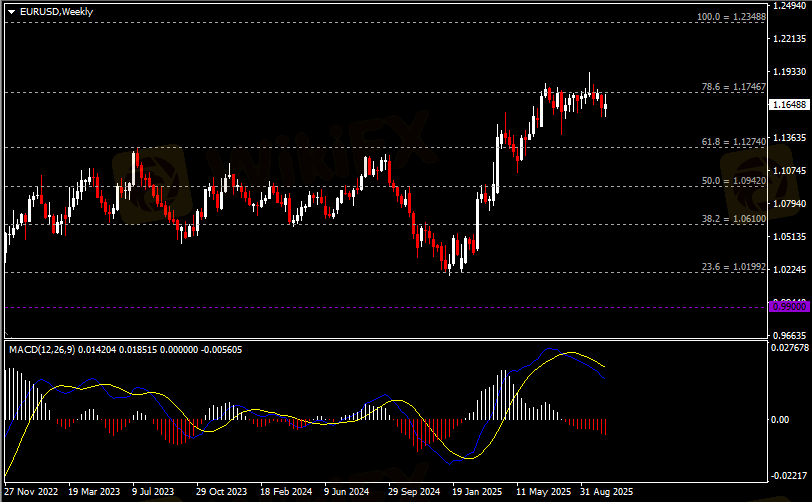Select the 19 Jan 2025 date on timeline
This screenshot has height=502, width=812.
tap(477, 492)
